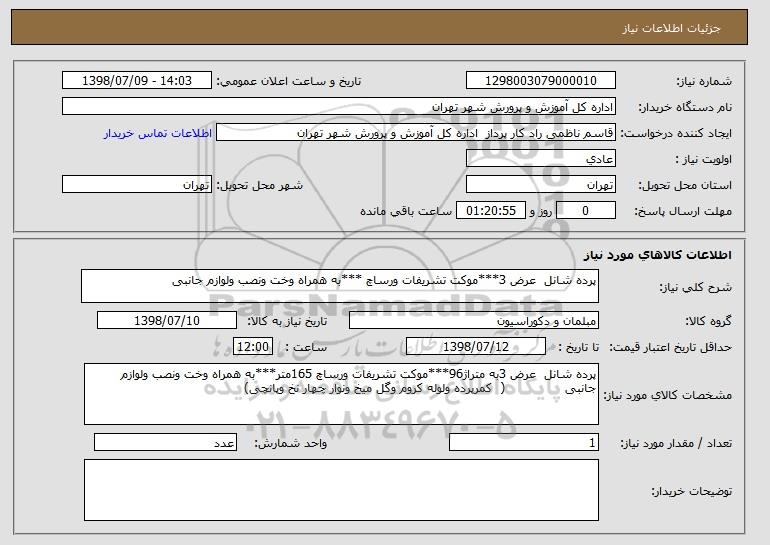Screen dimensions: 770x545
Task: Click the تاریخ و ساعت اعلان عمومی label
Action: click(x=289, y=81)
